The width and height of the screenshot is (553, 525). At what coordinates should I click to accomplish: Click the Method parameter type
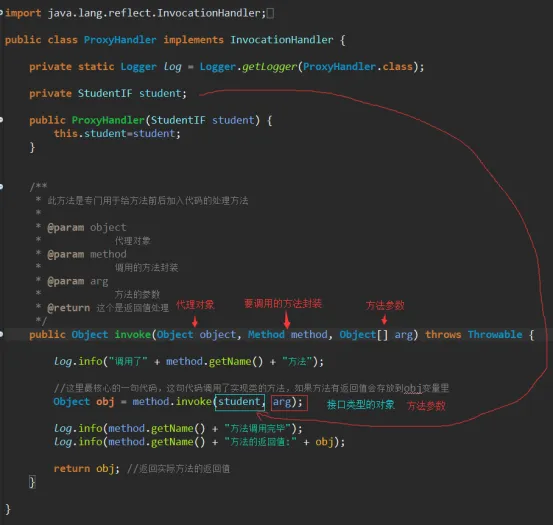266,335
